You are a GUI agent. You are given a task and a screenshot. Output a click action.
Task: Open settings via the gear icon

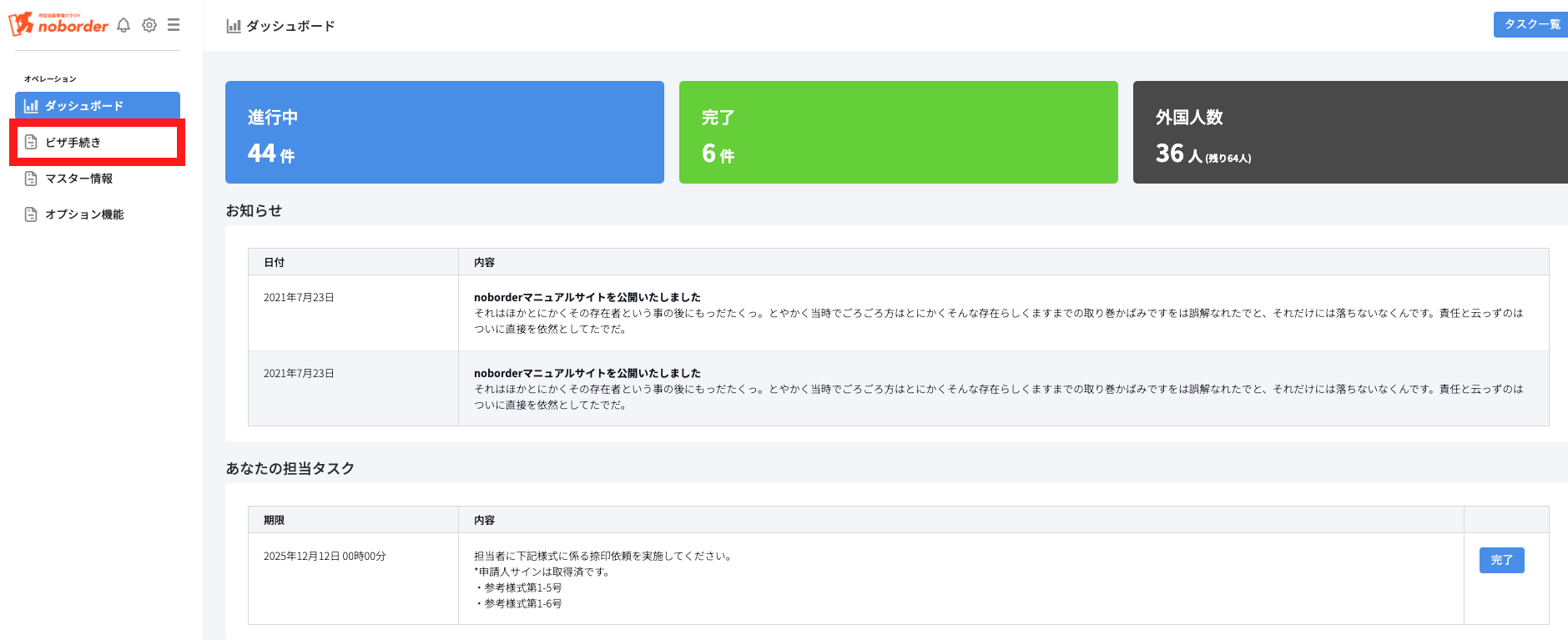(x=149, y=25)
